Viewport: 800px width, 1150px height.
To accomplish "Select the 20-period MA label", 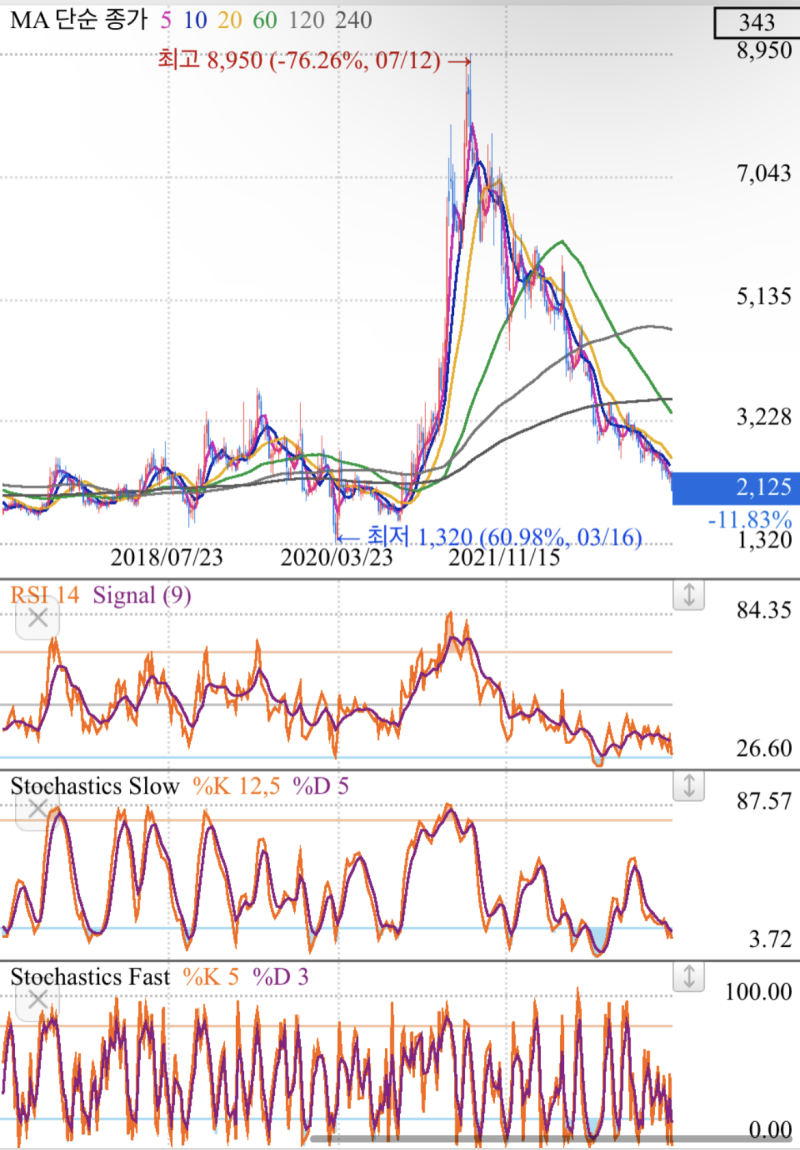I will (x=230, y=20).
